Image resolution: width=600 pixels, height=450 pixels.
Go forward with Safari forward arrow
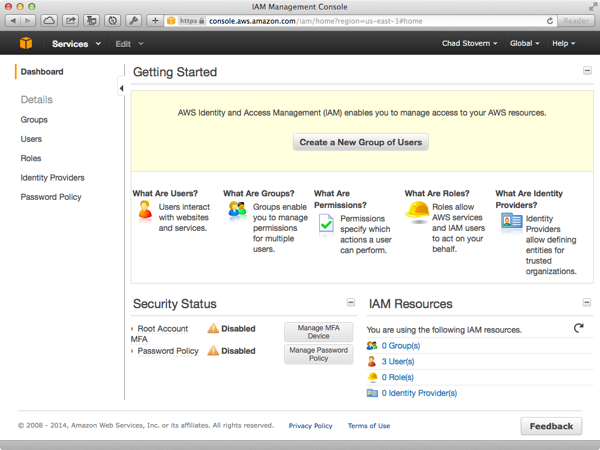click(x=28, y=21)
